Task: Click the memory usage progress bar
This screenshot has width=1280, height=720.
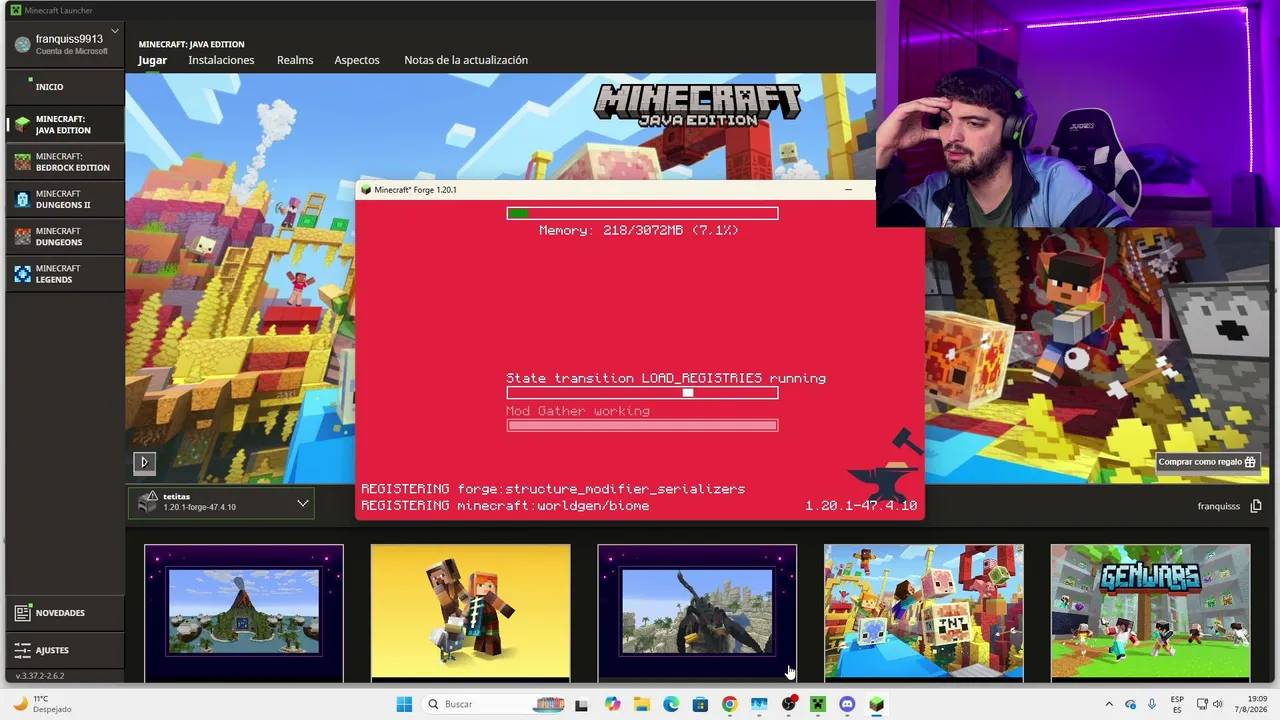Action: tap(642, 213)
